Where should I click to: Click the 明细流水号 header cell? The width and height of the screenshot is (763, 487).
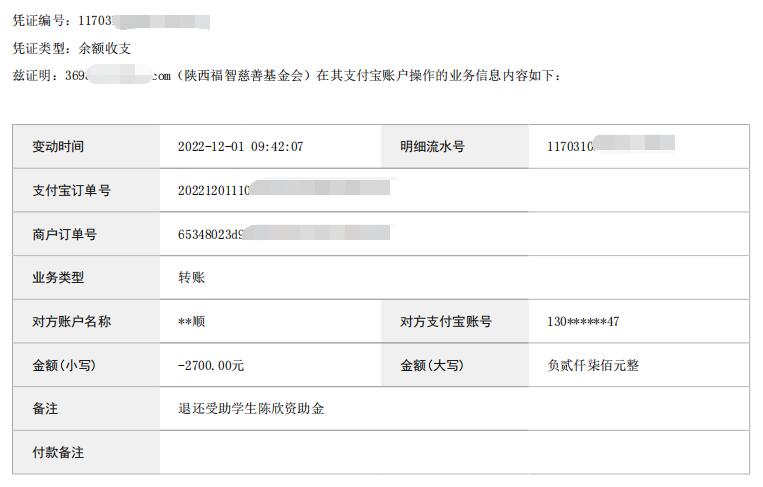tap(454, 146)
